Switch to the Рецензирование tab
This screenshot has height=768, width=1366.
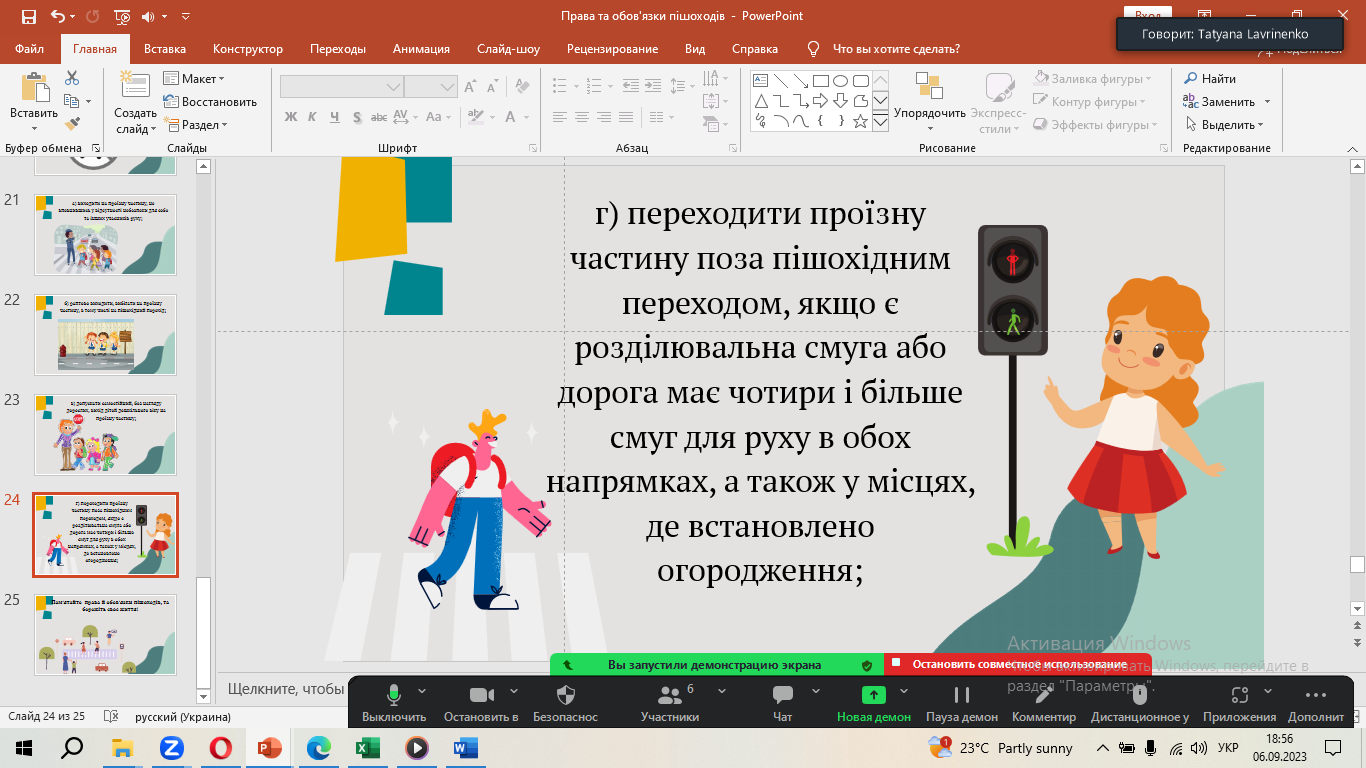612,49
